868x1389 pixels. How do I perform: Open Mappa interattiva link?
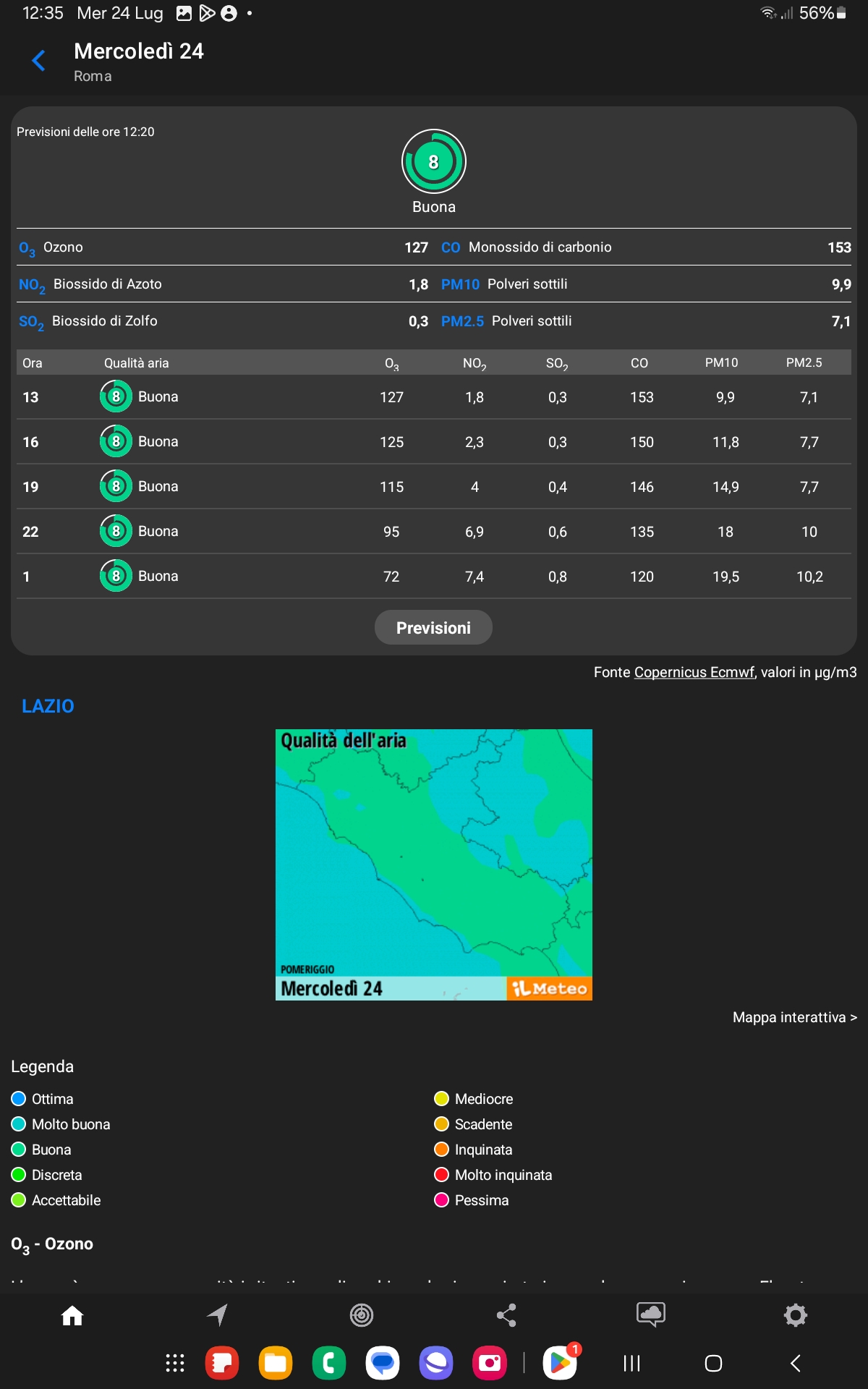(795, 1017)
